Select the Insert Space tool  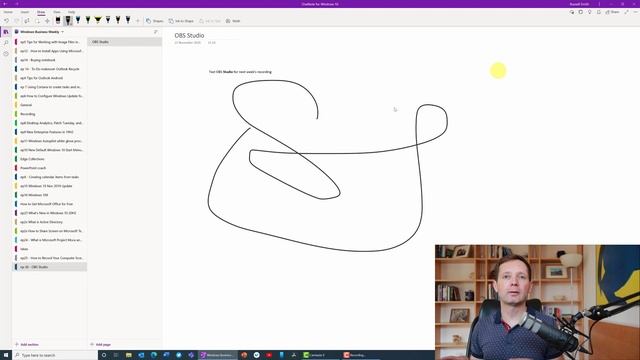tap(37, 21)
